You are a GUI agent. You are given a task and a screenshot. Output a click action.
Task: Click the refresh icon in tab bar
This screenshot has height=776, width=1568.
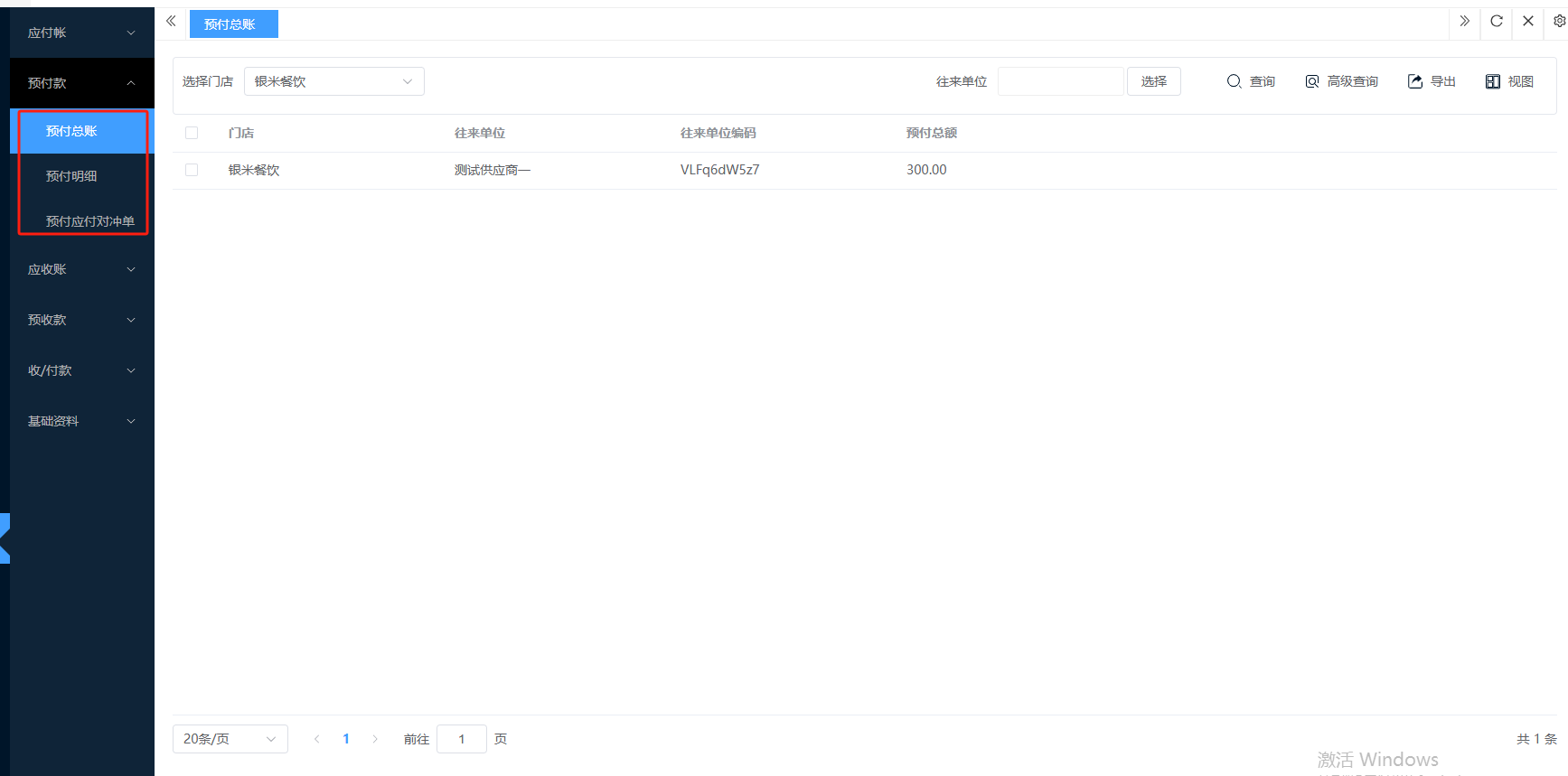tap(1497, 21)
